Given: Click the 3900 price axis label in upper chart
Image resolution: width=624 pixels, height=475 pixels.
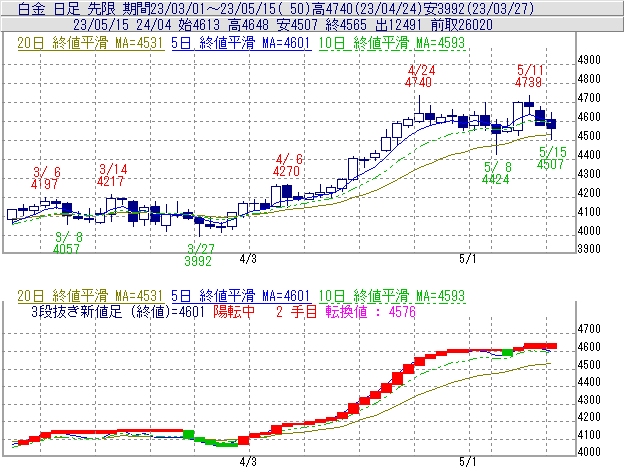Looking at the screenshot, I should (589, 249).
